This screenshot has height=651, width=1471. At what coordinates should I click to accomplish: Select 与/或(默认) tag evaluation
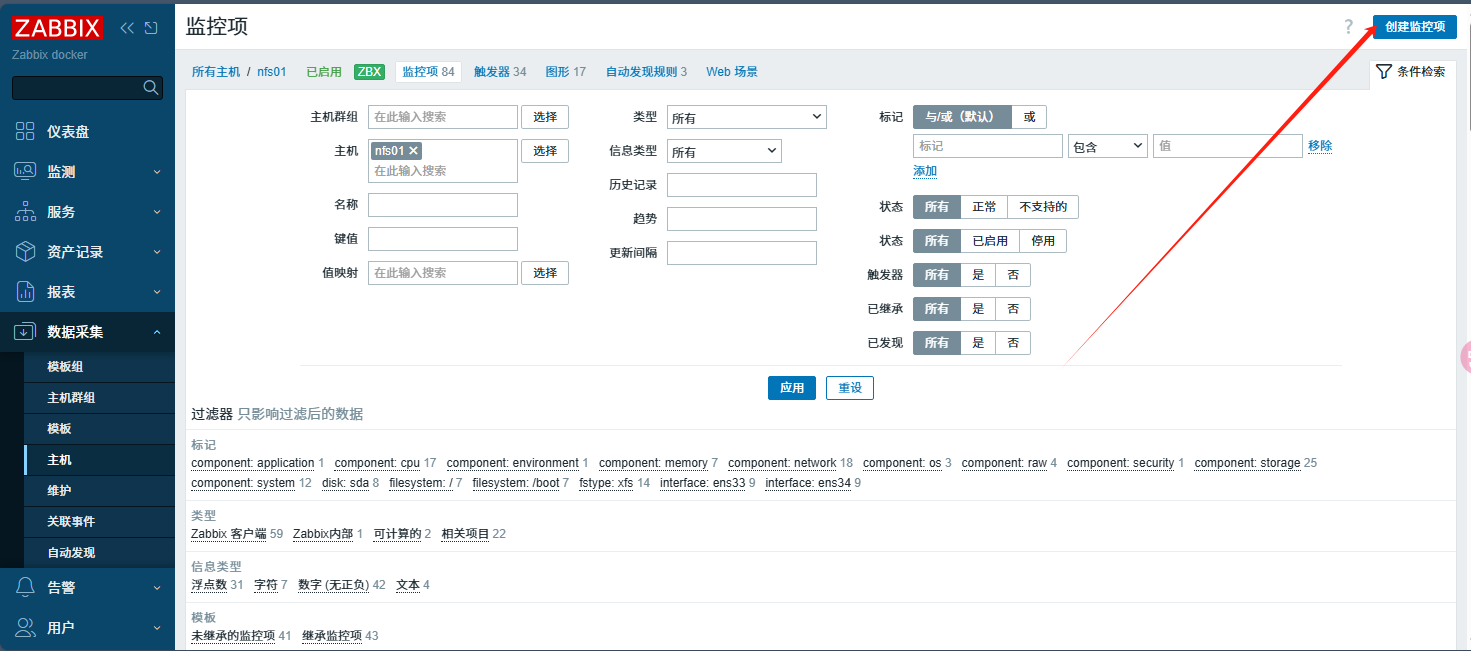[962, 116]
